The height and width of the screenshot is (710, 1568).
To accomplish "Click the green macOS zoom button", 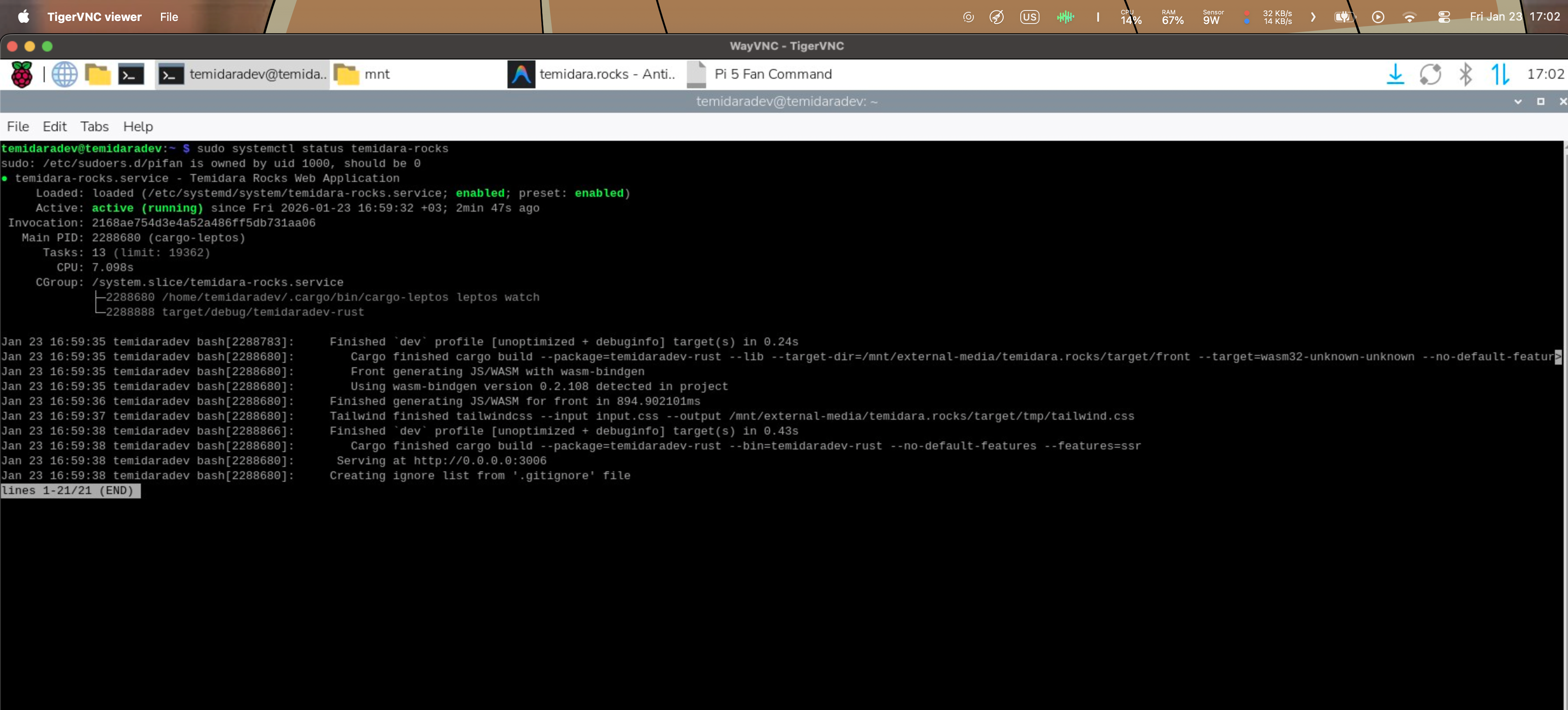I will [48, 46].
